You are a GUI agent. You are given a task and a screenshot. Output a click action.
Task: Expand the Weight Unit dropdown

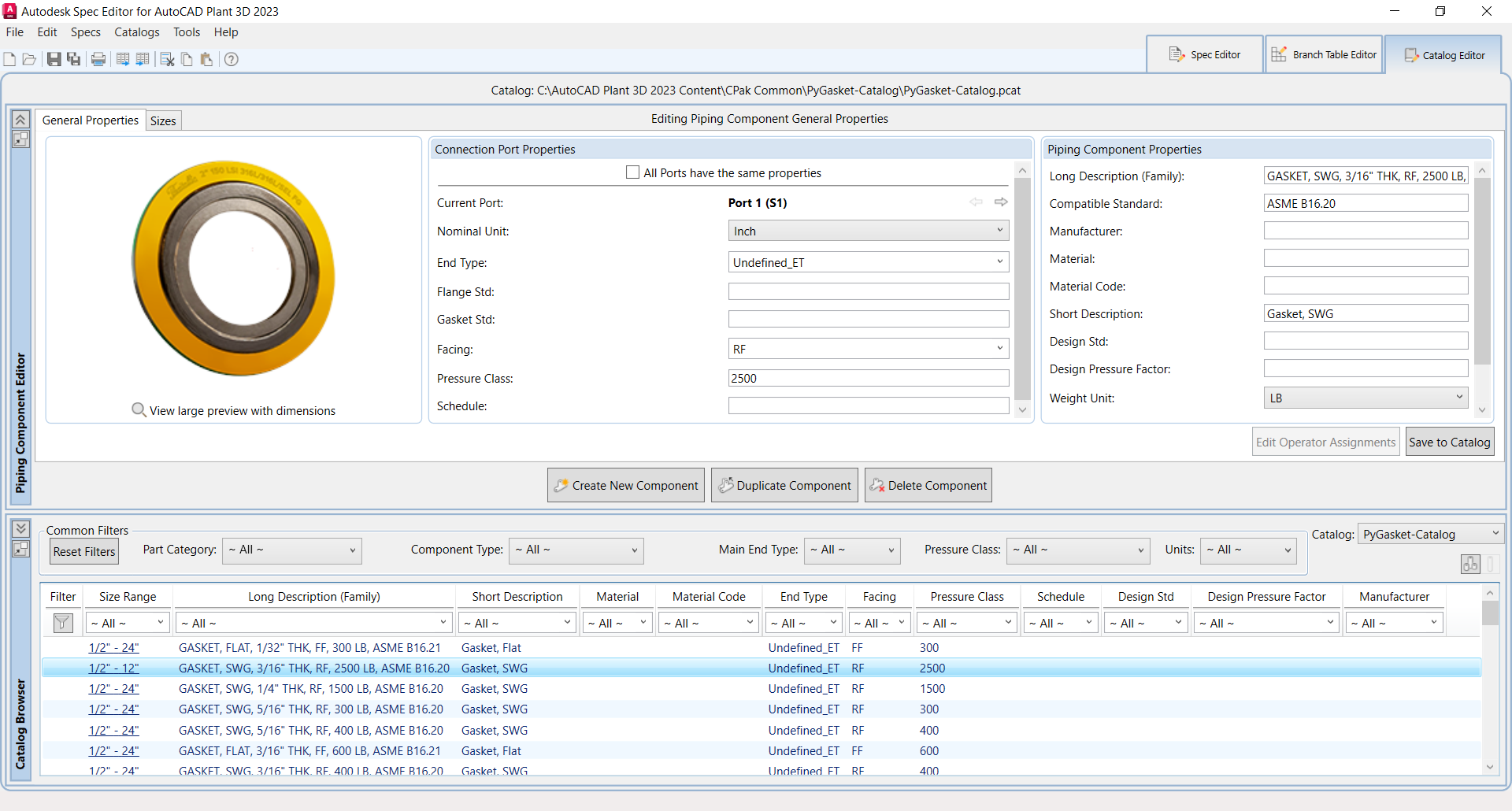point(1366,398)
